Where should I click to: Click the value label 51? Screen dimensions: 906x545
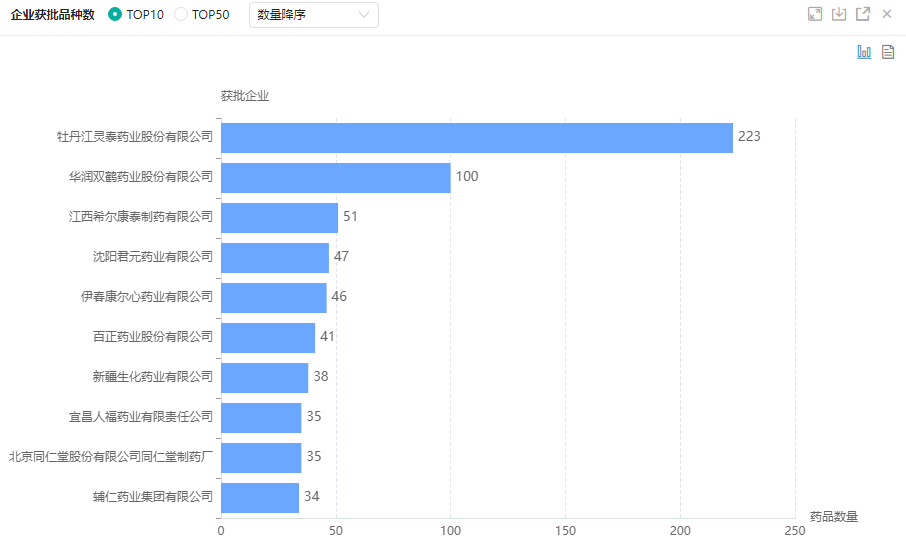click(x=351, y=216)
